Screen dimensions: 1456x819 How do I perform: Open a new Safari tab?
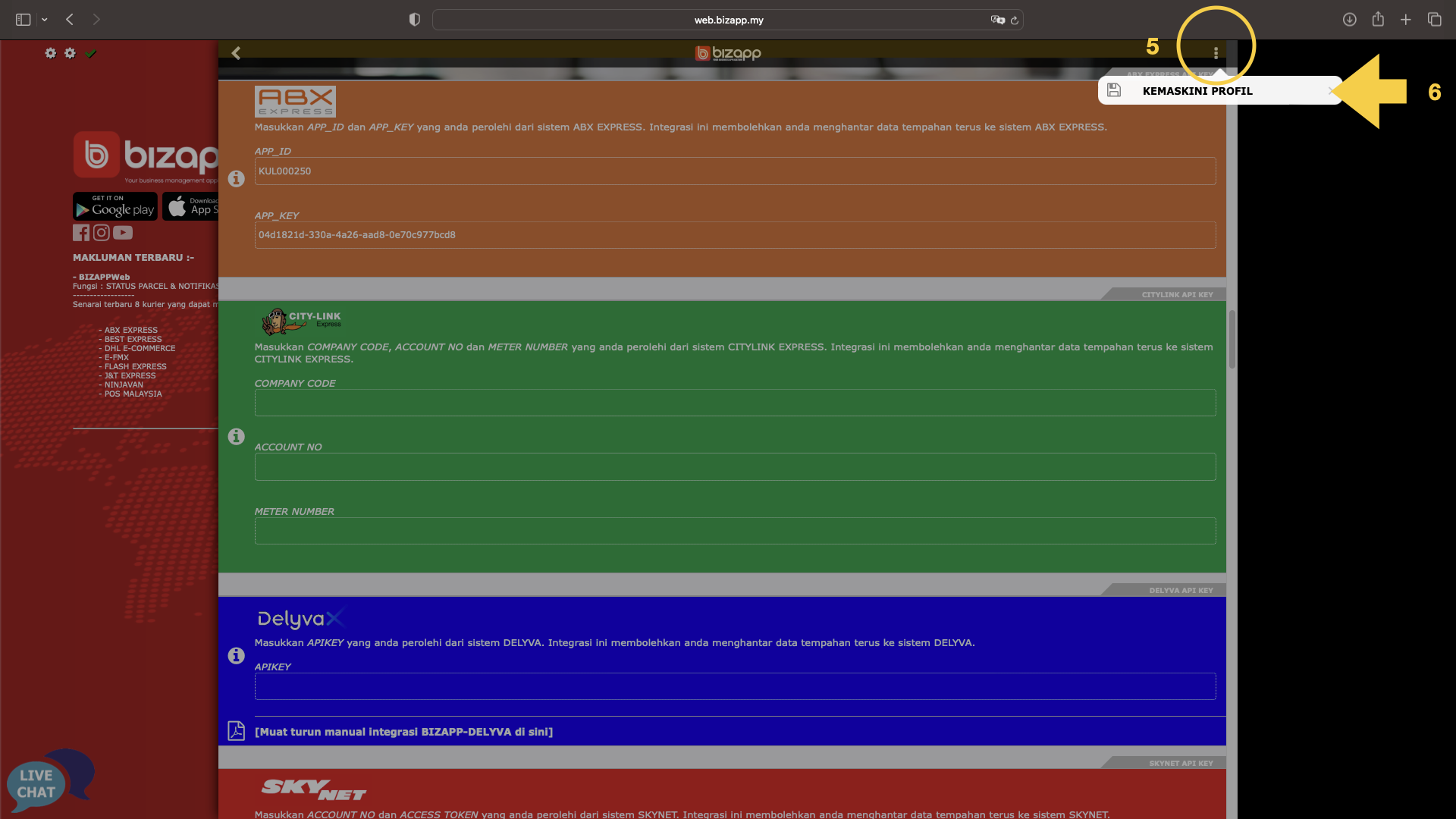(x=1406, y=20)
